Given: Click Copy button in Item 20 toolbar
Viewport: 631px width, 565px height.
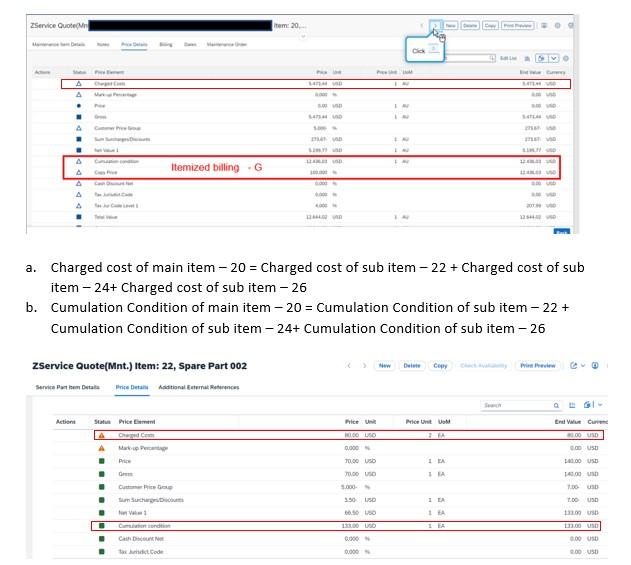Looking at the screenshot, I should tap(490, 25).
